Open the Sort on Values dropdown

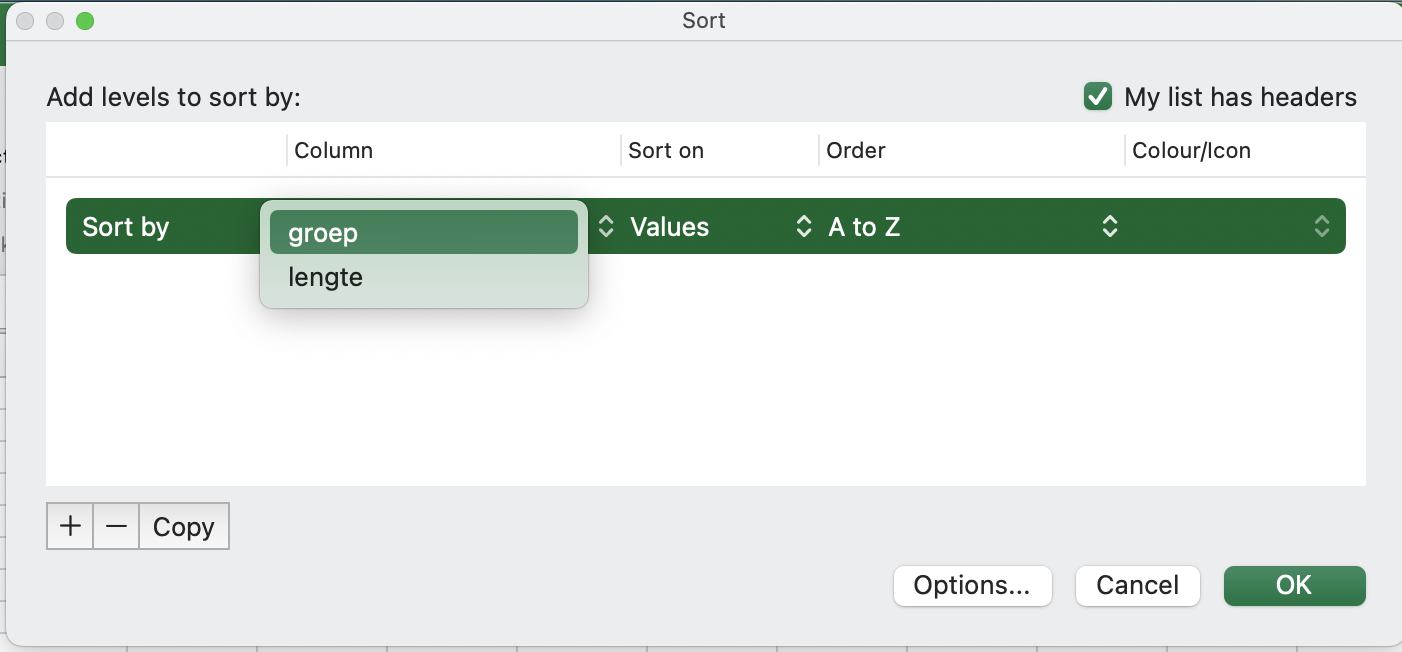point(715,227)
